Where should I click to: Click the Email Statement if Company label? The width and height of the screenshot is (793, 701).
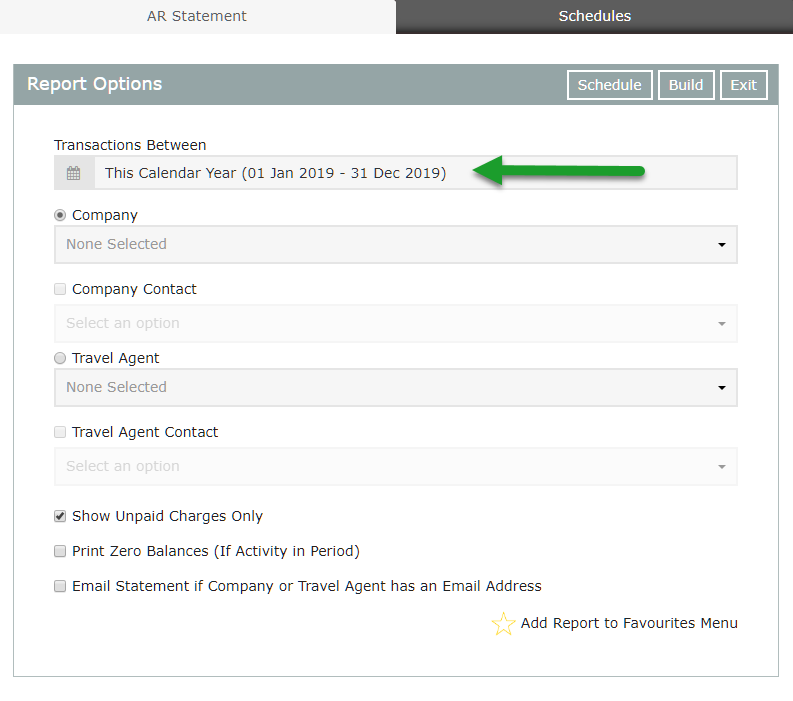(x=306, y=586)
